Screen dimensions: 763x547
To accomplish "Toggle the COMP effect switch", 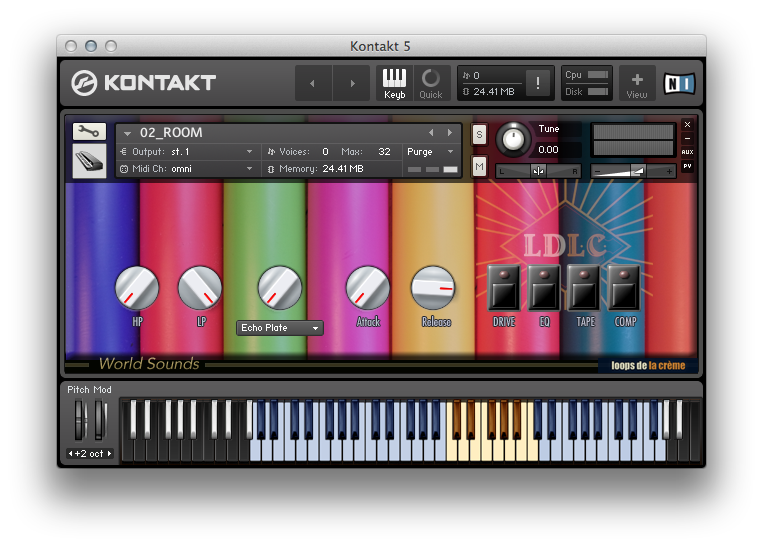I will coord(624,288).
